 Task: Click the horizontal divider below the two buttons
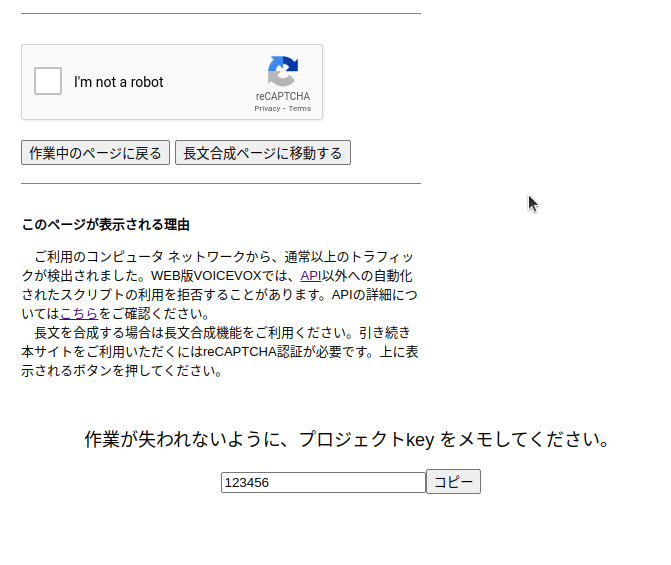click(221, 184)
